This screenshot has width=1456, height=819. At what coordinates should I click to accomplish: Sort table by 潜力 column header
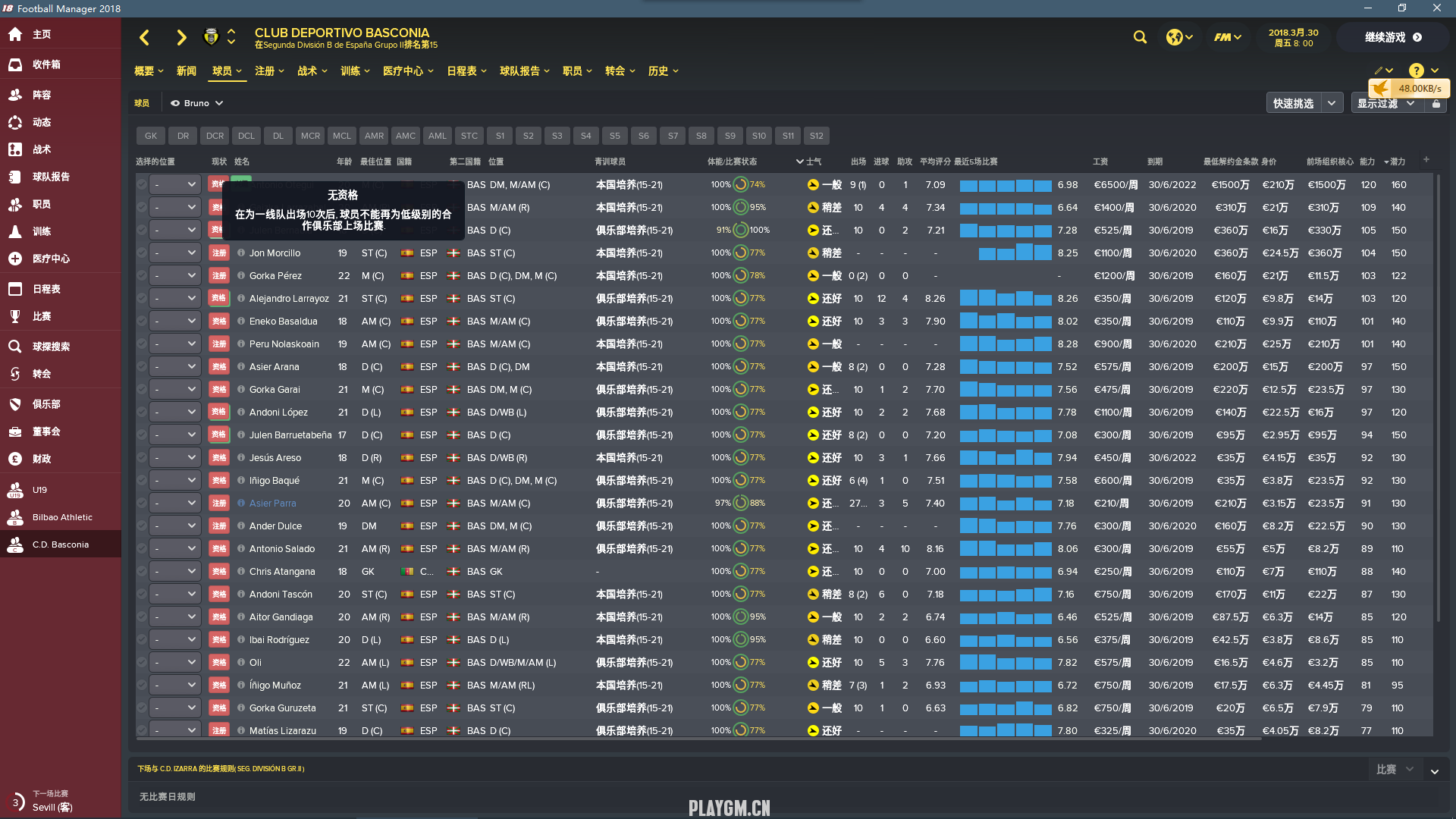(x=1398, y=162)
